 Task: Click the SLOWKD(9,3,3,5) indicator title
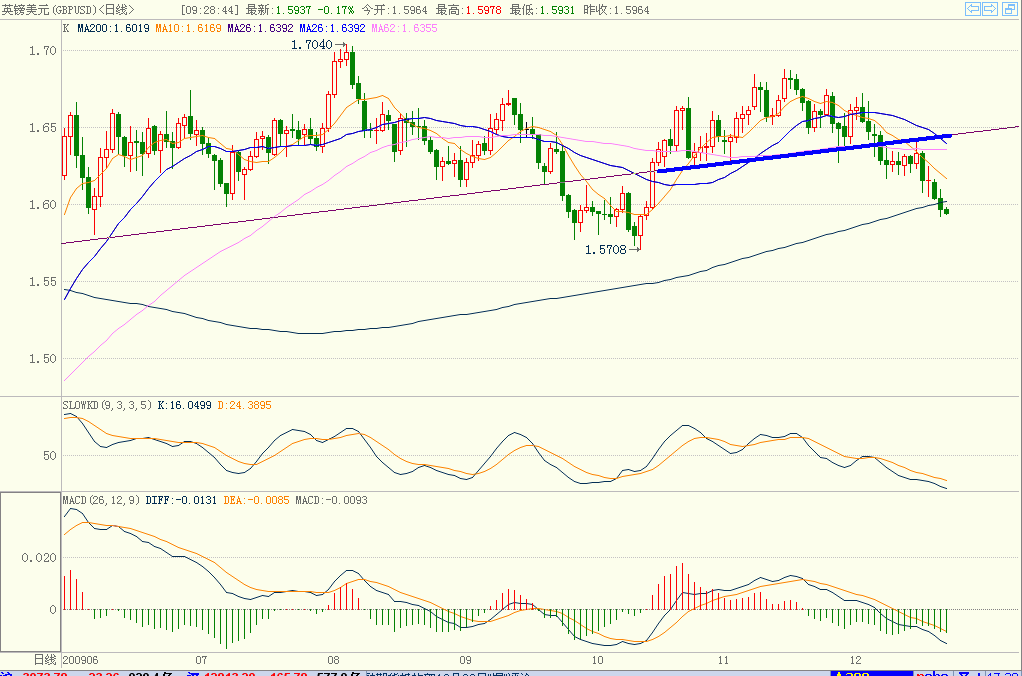pyautogui.click(x=108, y=405)
